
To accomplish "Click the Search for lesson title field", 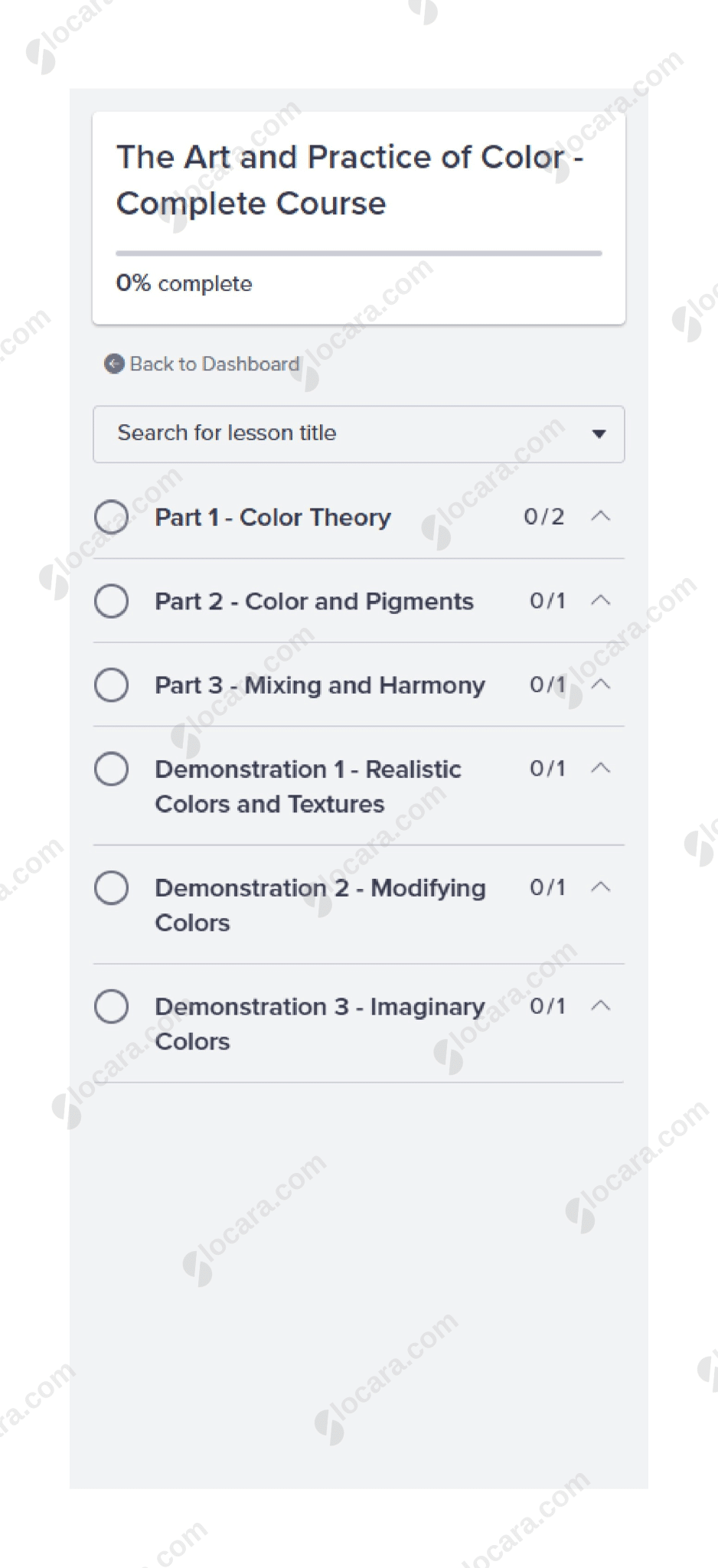I will tap(344, 434).
